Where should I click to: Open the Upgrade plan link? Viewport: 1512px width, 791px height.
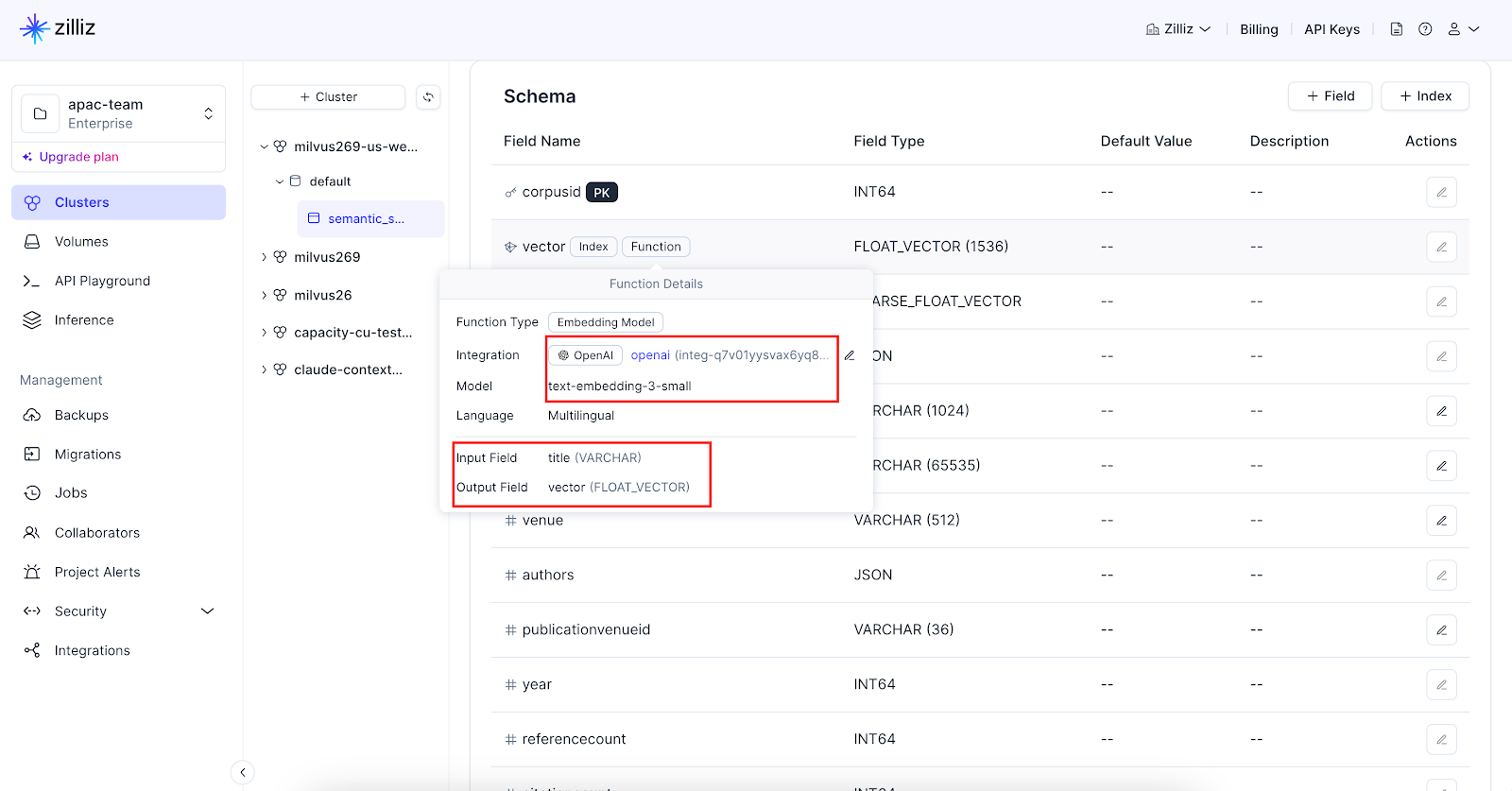[78, 157]
